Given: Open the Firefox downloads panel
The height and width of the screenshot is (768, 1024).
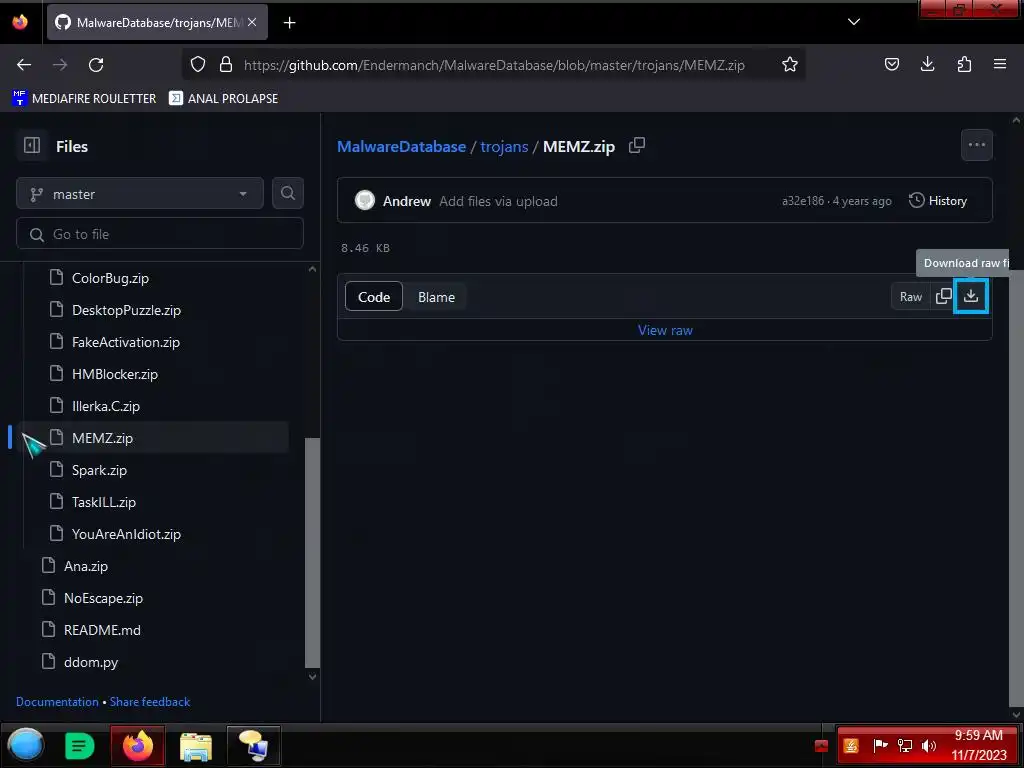Looking at the screenshot, I should (927, 64).
